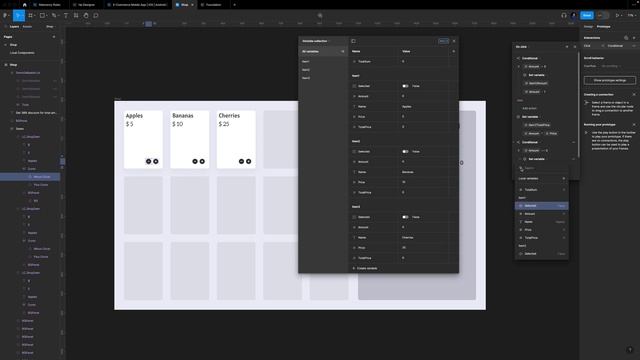Click the Share button
Screen dimensions: 640x360
pyautogui.click(x=587, y=16)
